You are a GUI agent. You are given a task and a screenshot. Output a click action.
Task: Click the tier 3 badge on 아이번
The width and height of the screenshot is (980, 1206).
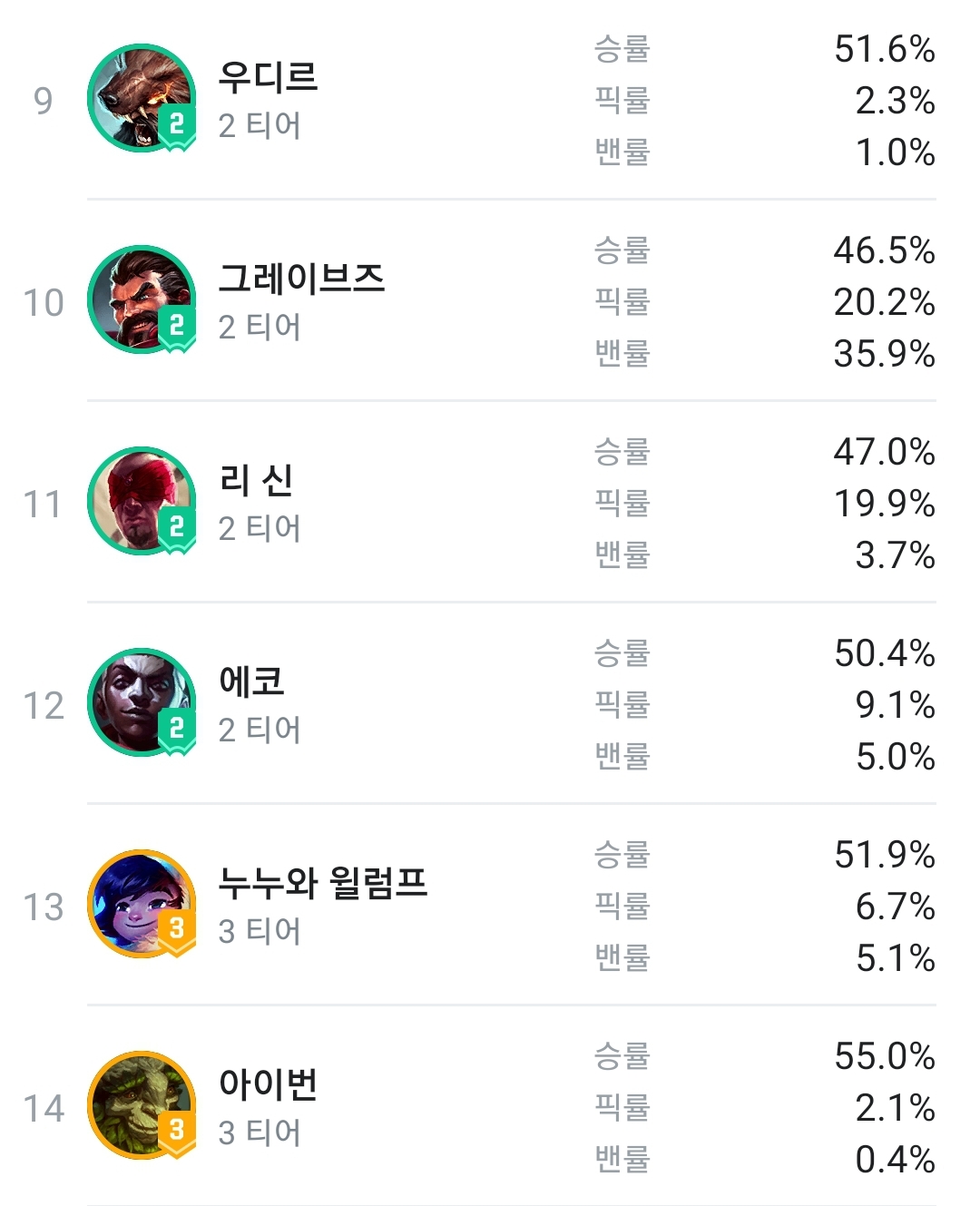[x=177, y=1132]
